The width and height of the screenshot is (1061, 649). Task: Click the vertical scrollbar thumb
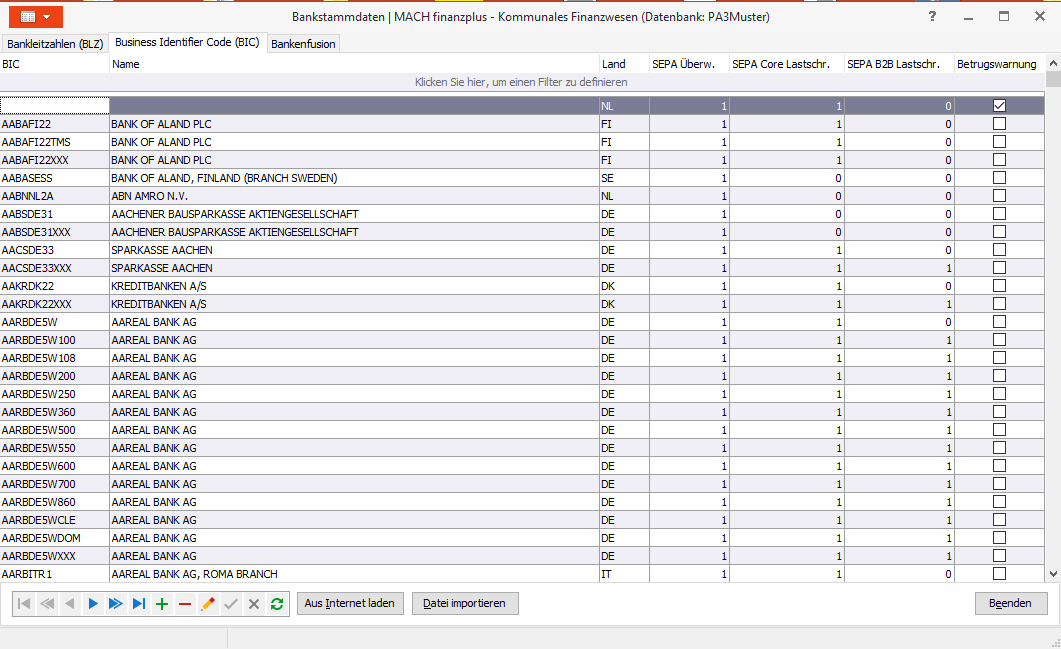point(1053,79)
